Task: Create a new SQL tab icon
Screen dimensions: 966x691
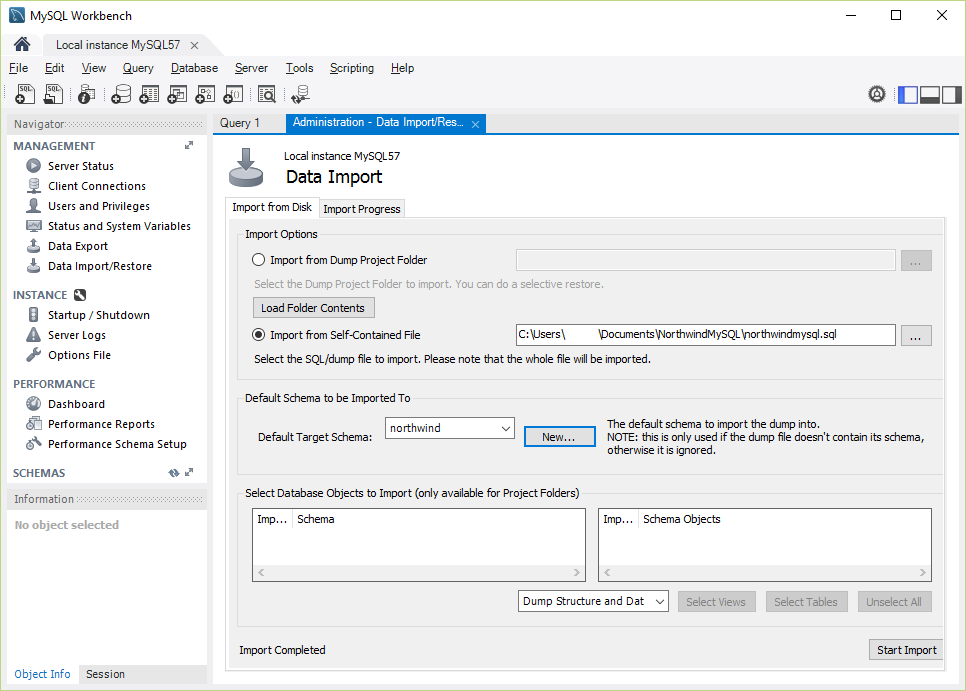Action: (25, 94)
